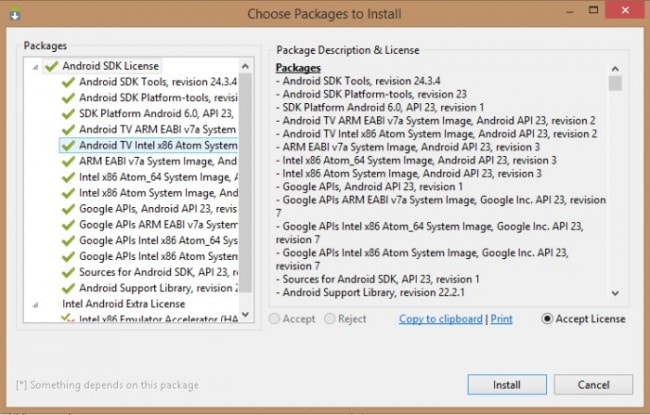
Task: Click checkmark icon beside Android TV ARM EABI v7a
Action: pyautogui.click(x=68, y=129)
